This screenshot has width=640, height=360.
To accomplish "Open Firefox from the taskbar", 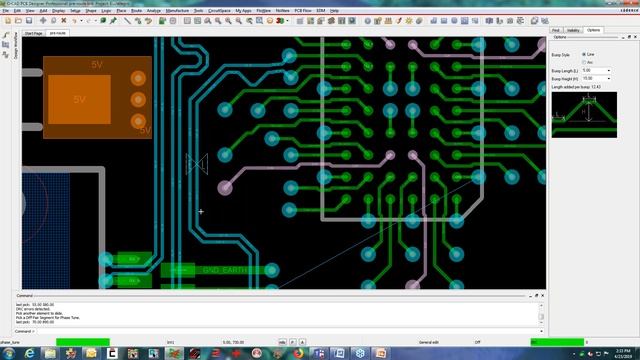I will pyautogui.click(x=298, y=353).
